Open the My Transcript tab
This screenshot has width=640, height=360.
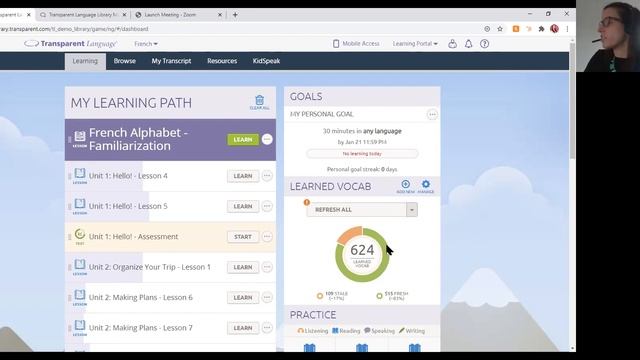tap(171, 61)
